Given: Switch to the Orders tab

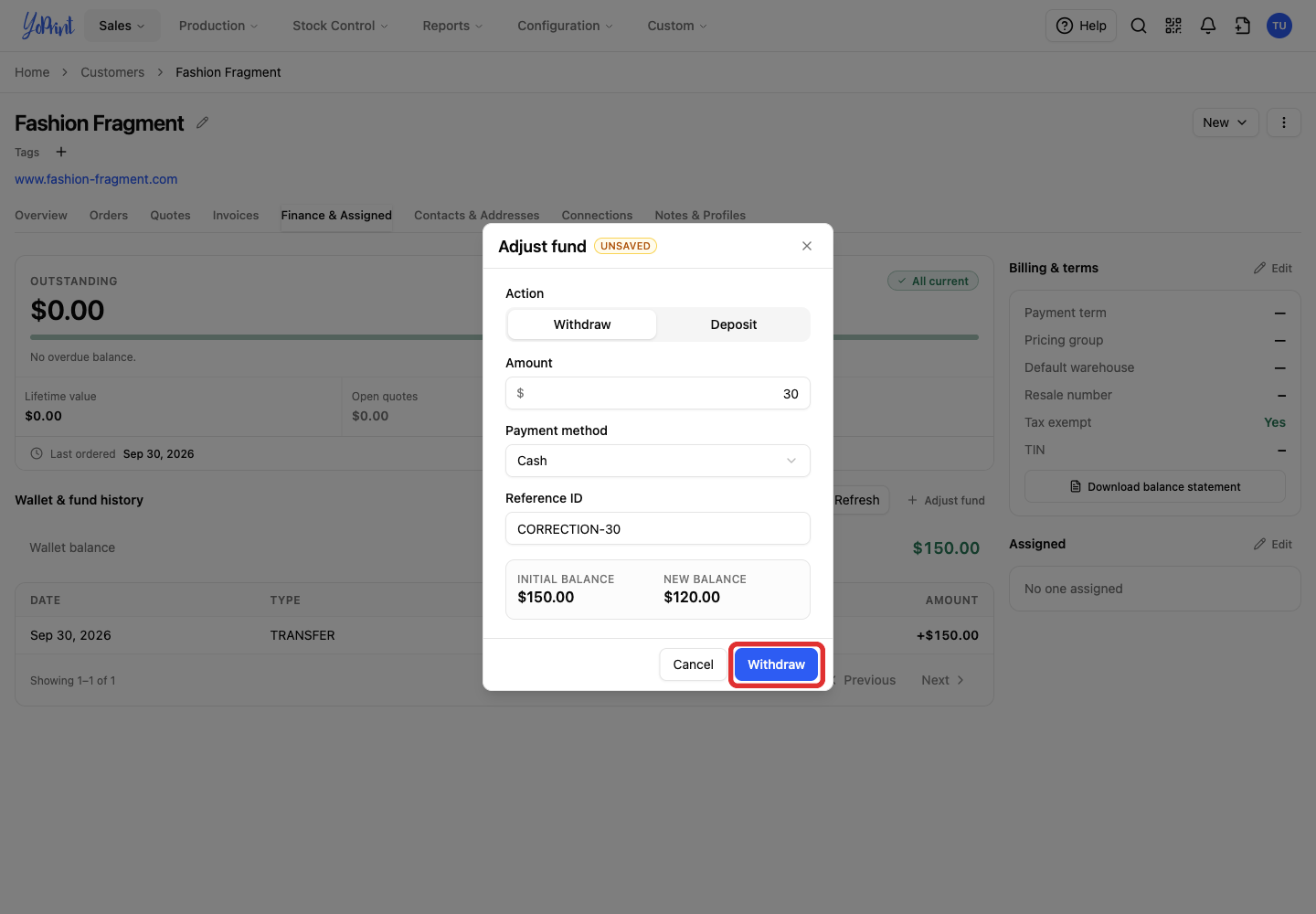Looking at the screenshot, I should point(109,216).
